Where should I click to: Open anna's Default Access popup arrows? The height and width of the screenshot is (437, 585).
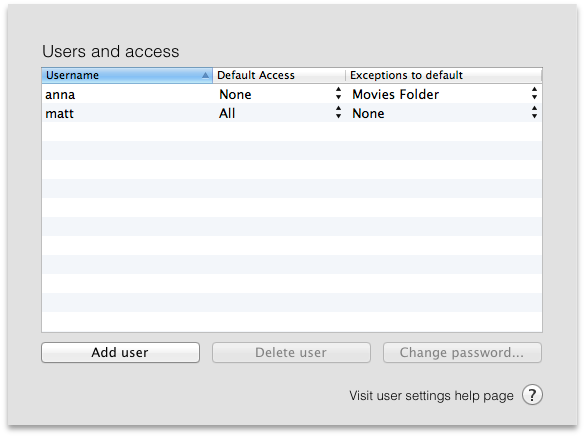click(x=338, y=93)
